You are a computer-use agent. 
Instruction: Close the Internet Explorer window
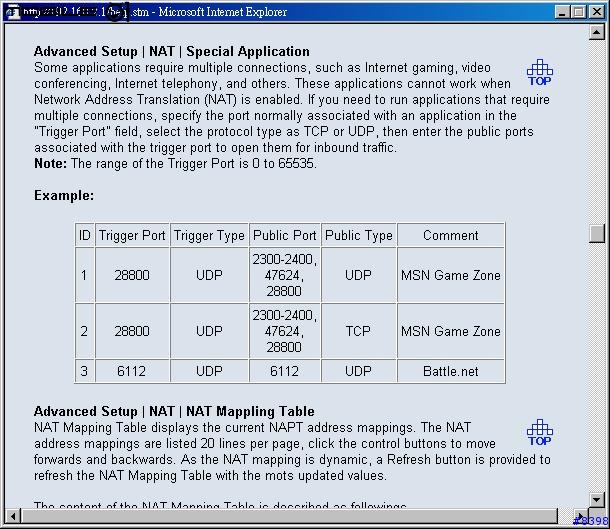(596, 12)
